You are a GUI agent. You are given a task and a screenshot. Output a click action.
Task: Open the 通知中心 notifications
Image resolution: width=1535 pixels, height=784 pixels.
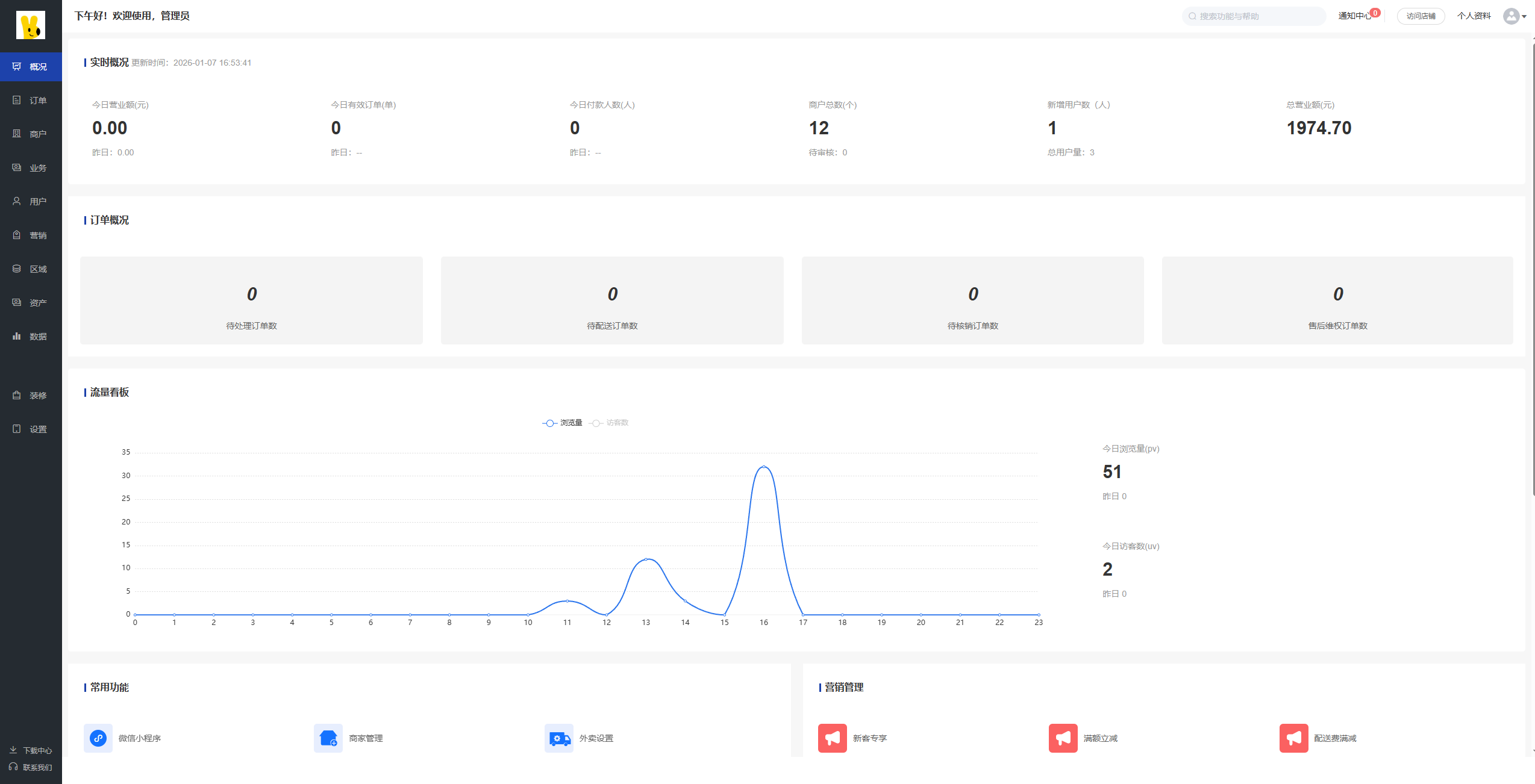(1354, 16)
